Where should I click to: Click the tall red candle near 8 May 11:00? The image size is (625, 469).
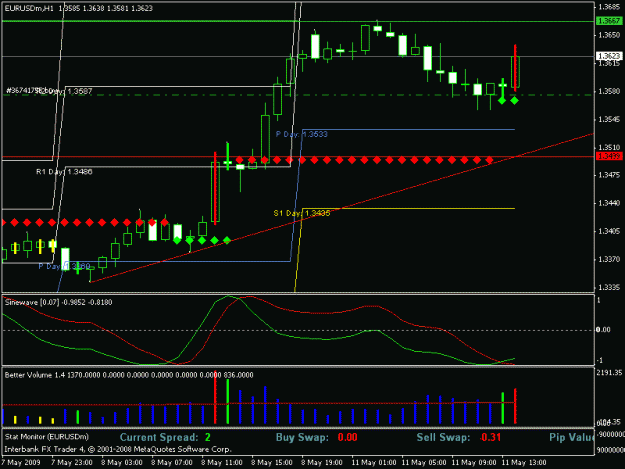(x=215, y=187)
